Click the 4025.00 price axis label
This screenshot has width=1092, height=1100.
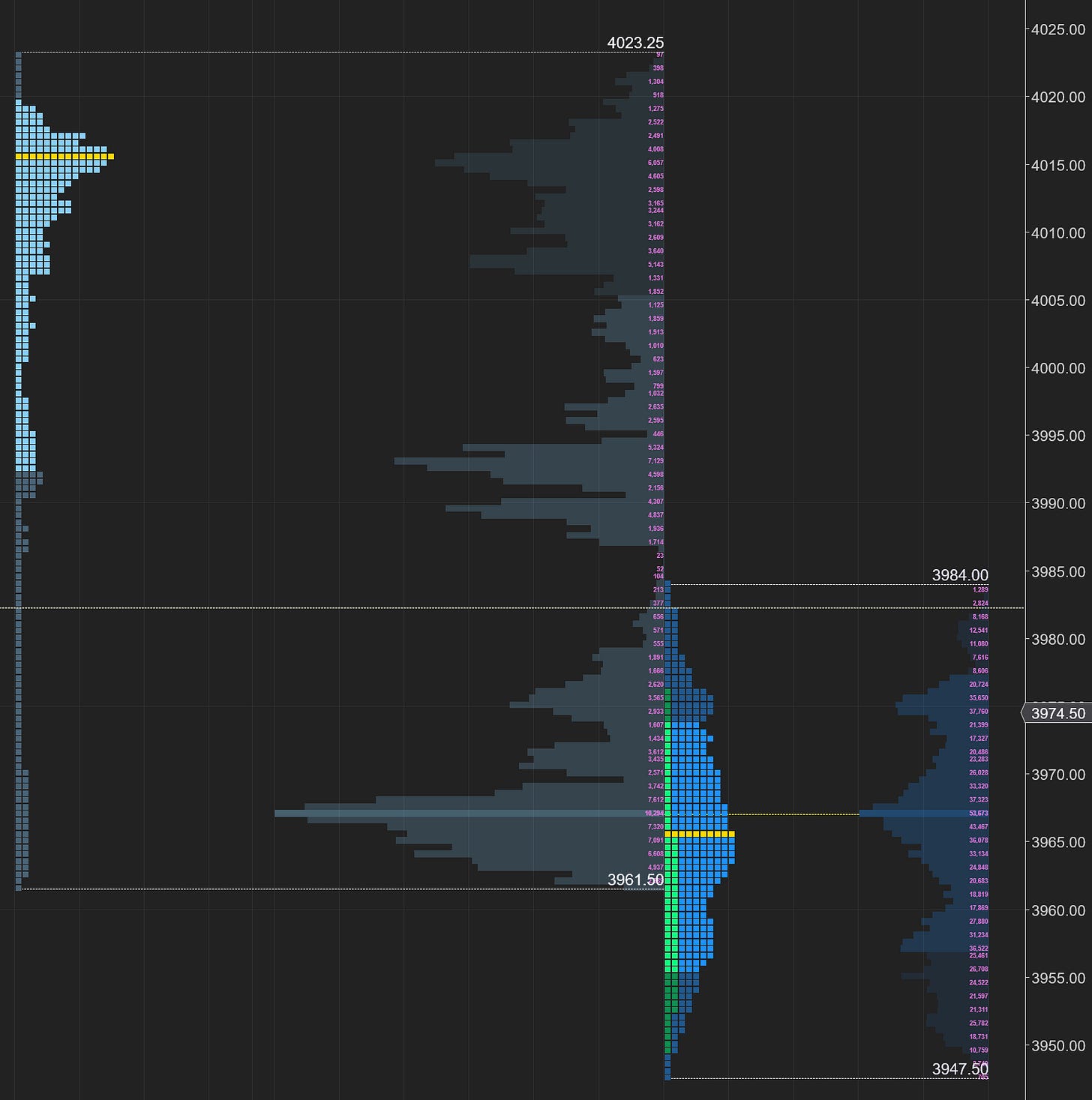1058,29
